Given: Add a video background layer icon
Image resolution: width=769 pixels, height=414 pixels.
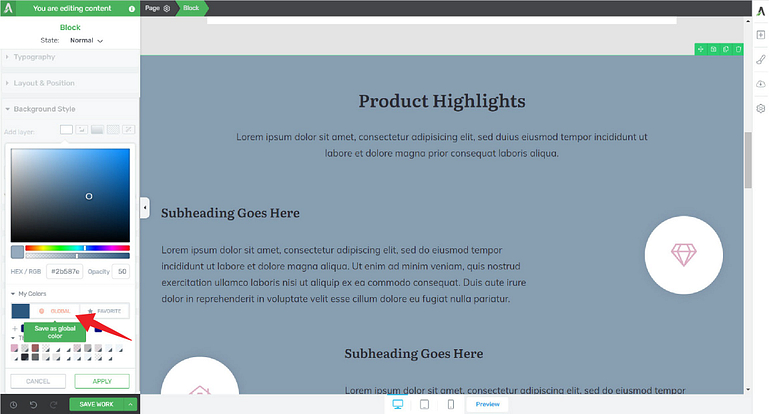Looking at the screenshot, I should tap(128, 129).
